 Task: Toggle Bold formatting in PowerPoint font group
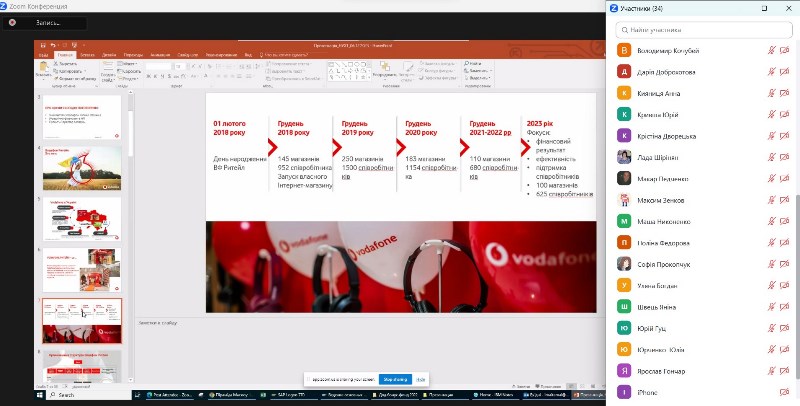tap(148, 77)
